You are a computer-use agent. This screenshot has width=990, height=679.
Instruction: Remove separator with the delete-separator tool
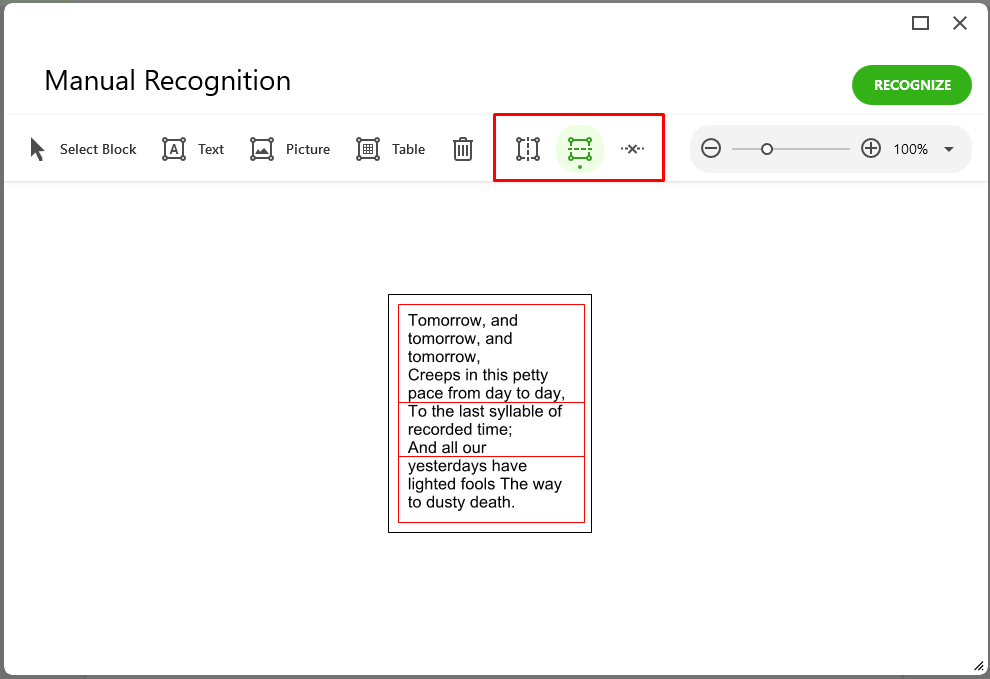[x=632, y=149]
